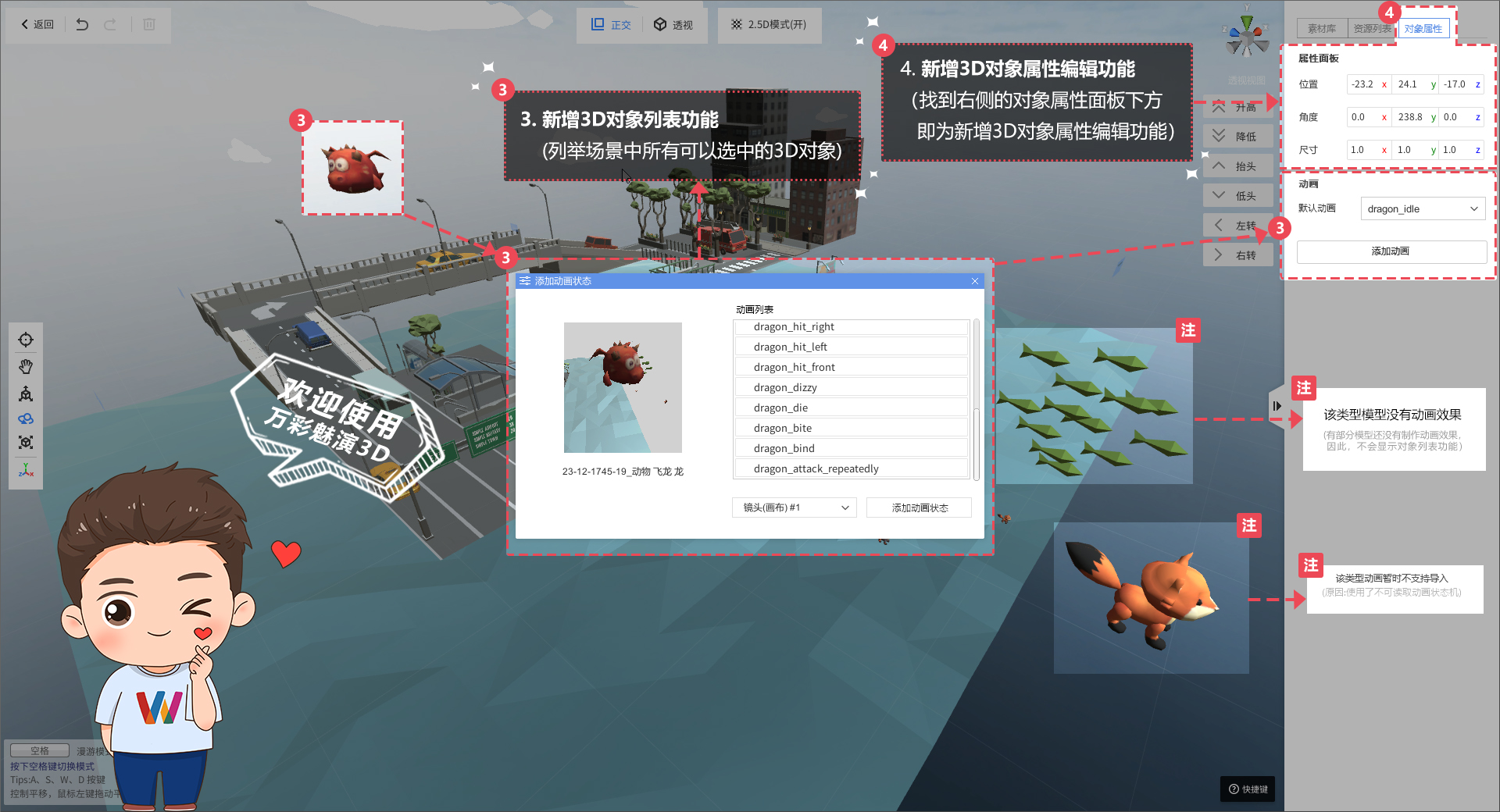Click the dialog title settings icon
This screenshot has width=1500, height=812.
pos(525,281)
